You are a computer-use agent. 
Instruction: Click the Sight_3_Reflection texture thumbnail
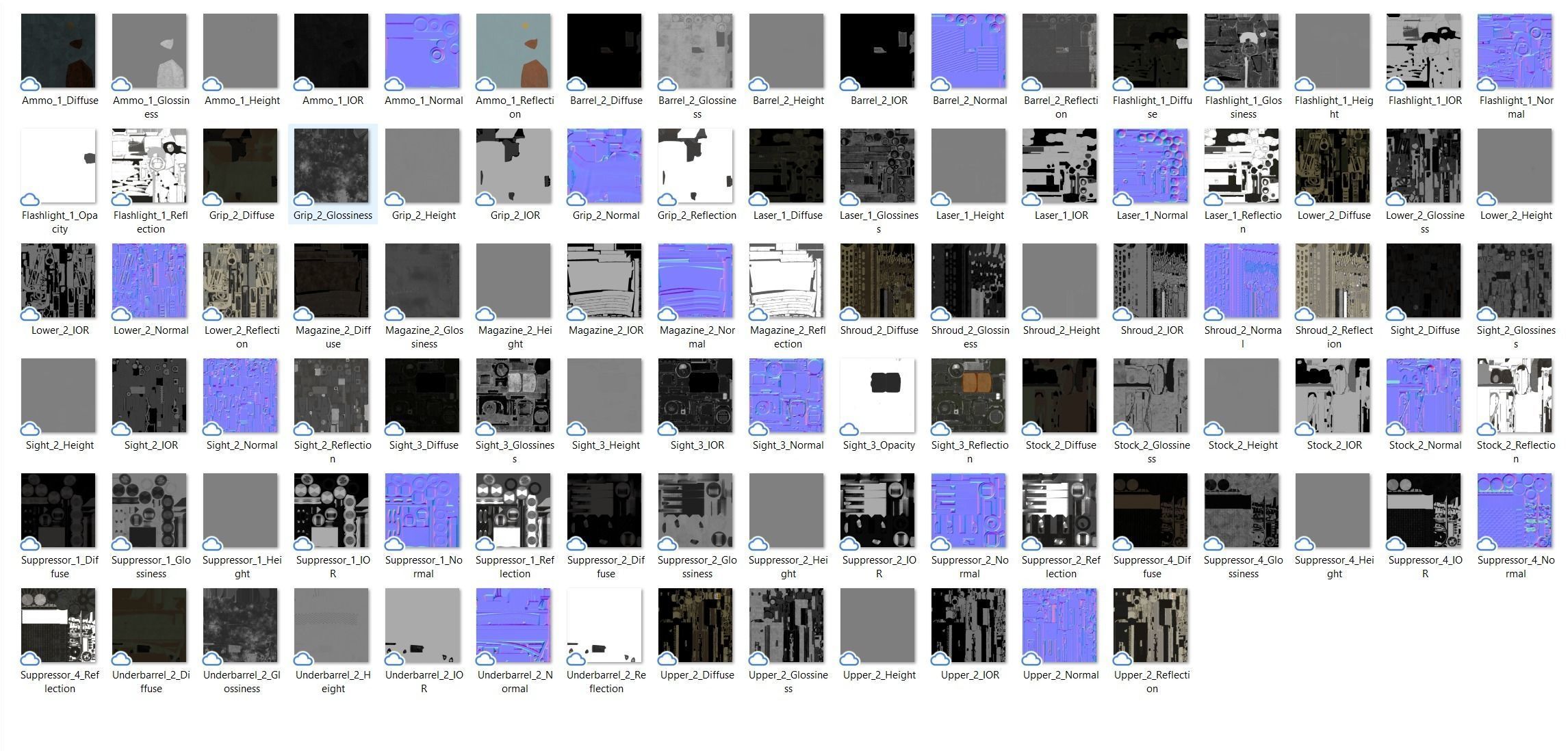968,395
